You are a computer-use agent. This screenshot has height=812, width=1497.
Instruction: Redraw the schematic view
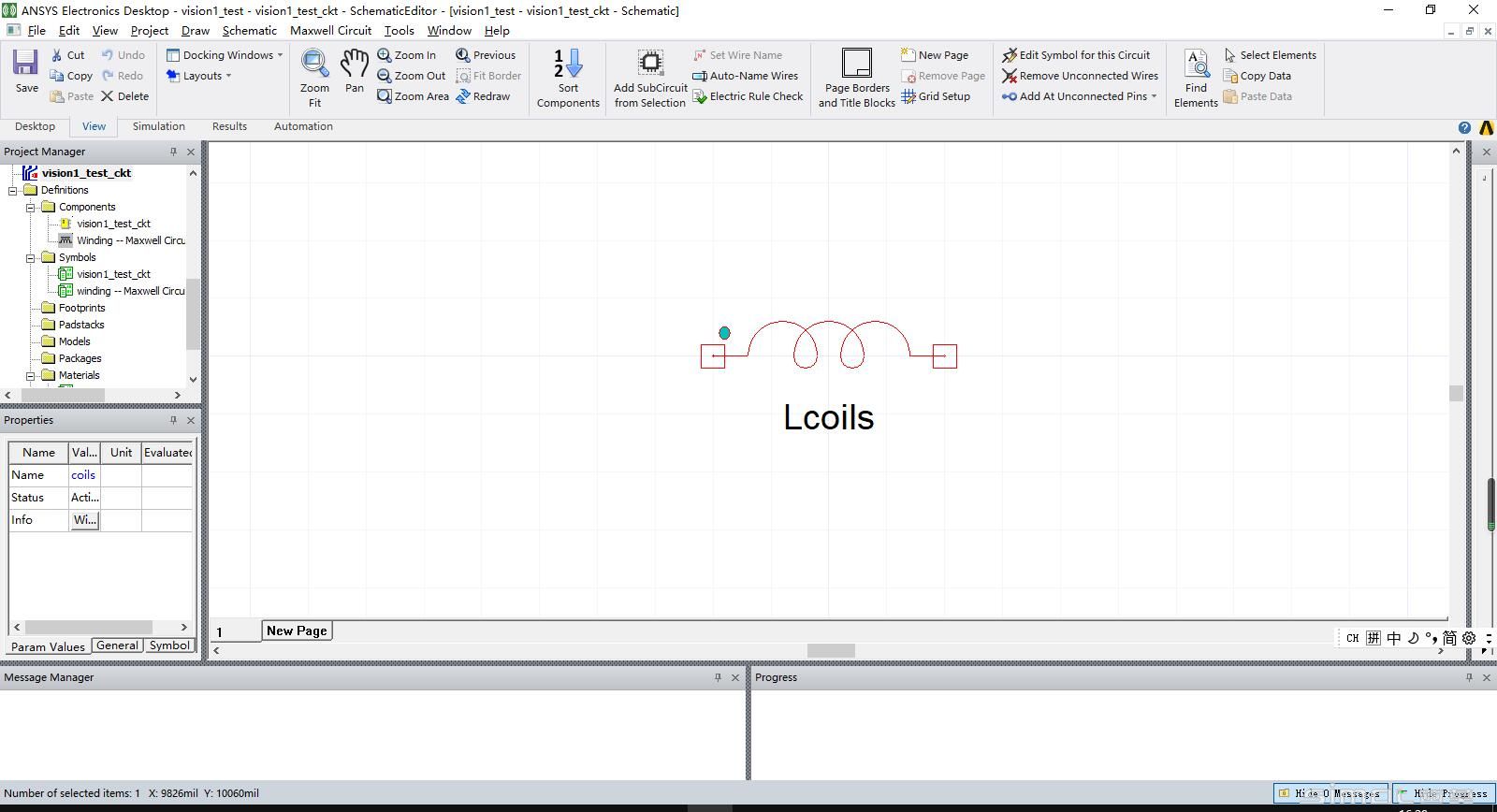point(483,96)
